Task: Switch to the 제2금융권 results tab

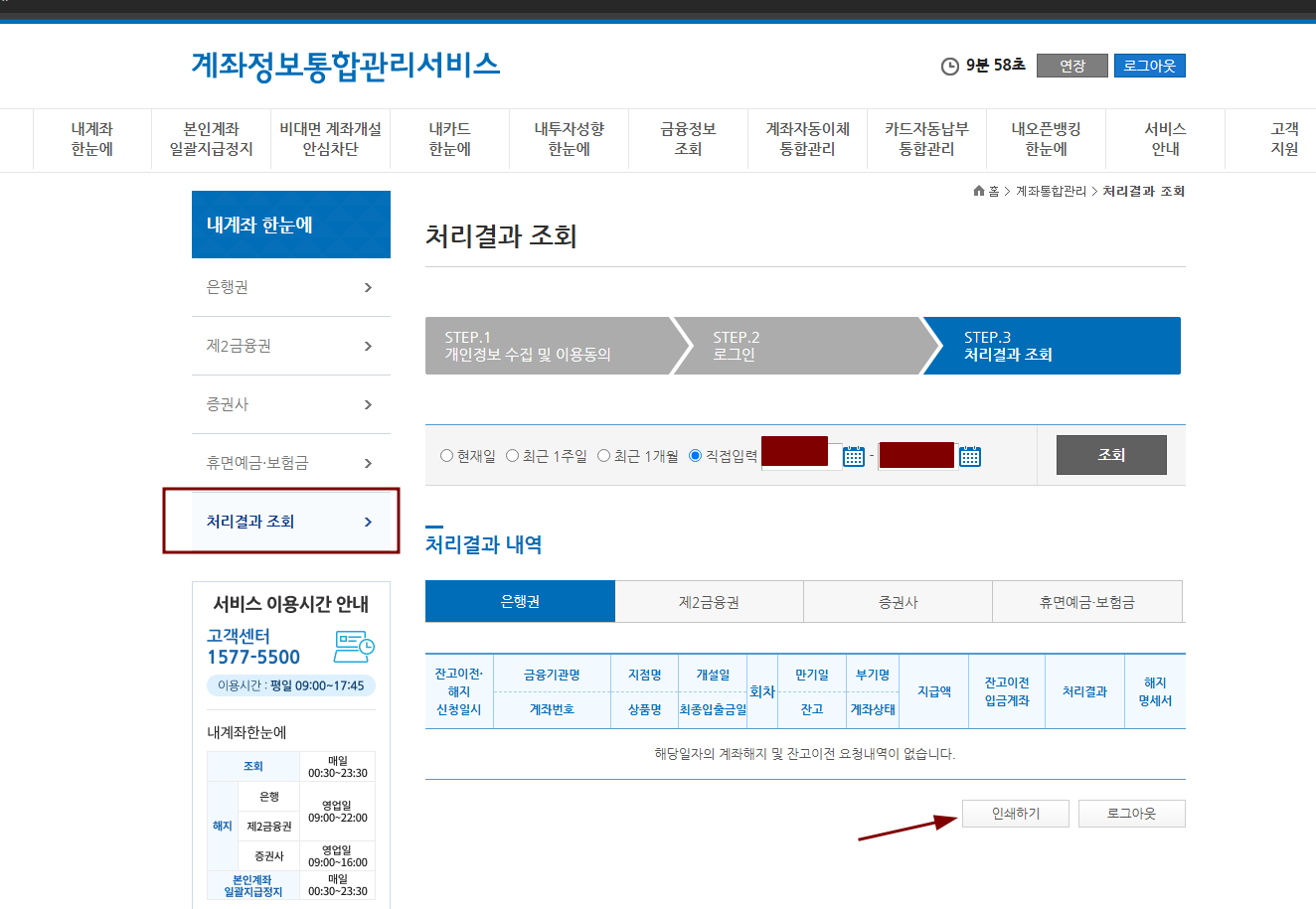Action: (710, 601)
